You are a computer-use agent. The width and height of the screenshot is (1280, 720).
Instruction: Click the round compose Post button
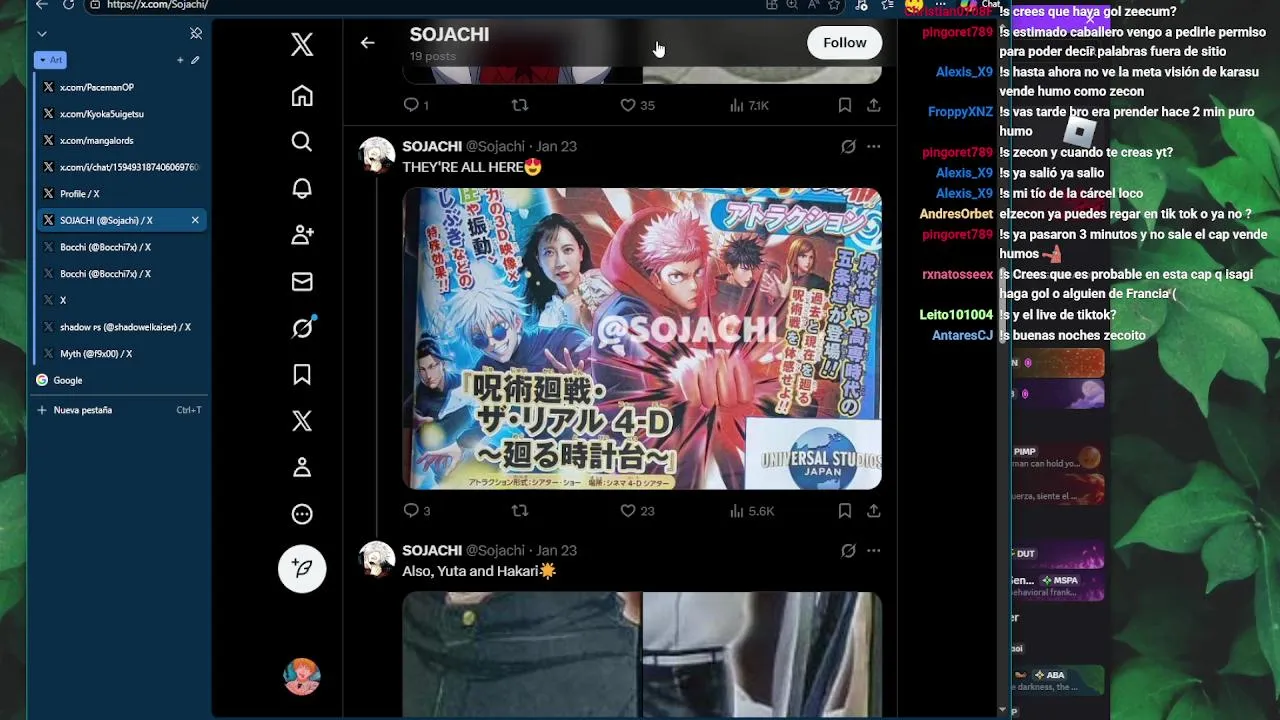[302, 569]
